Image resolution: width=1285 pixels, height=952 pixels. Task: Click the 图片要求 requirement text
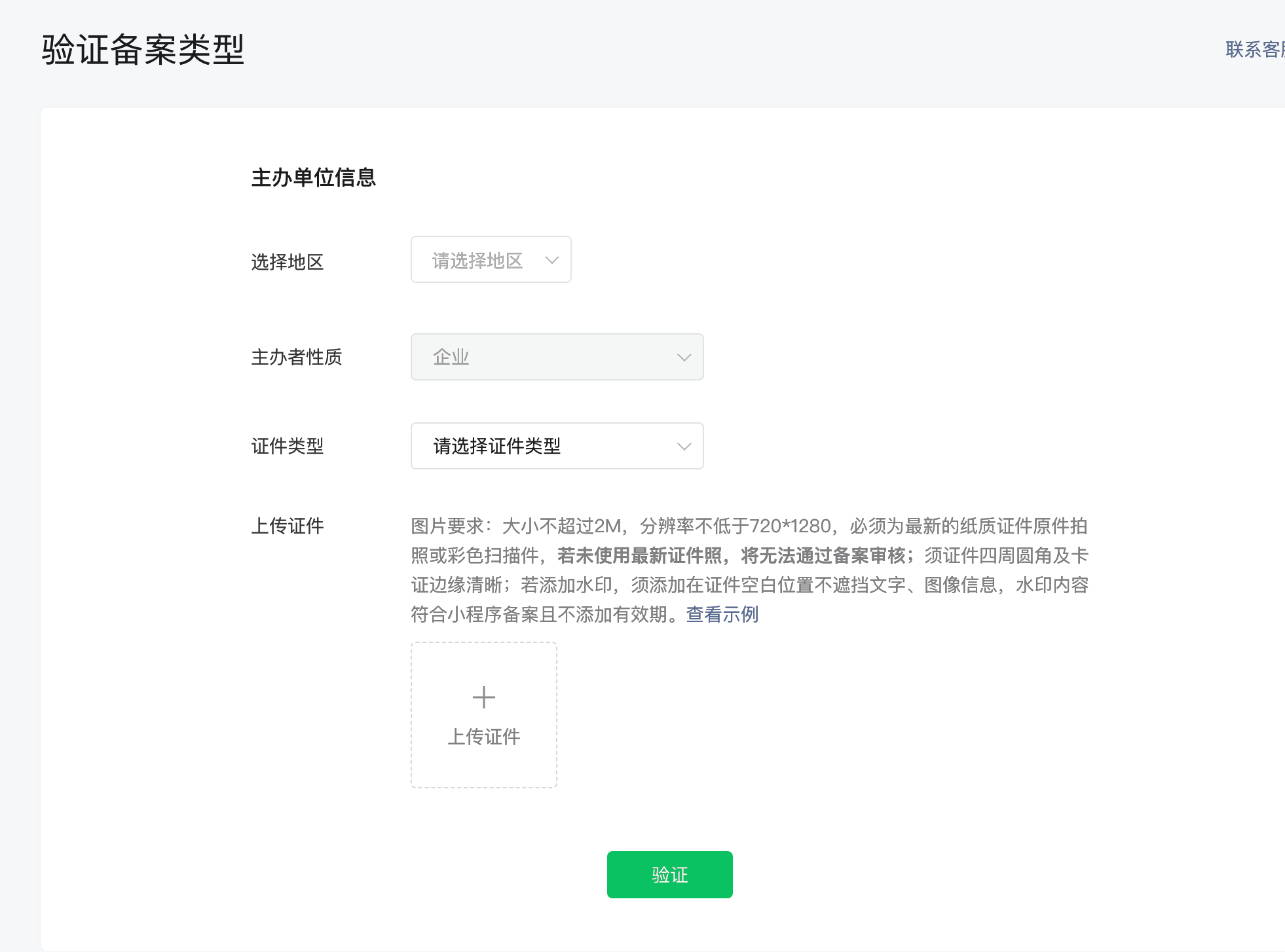447,526
